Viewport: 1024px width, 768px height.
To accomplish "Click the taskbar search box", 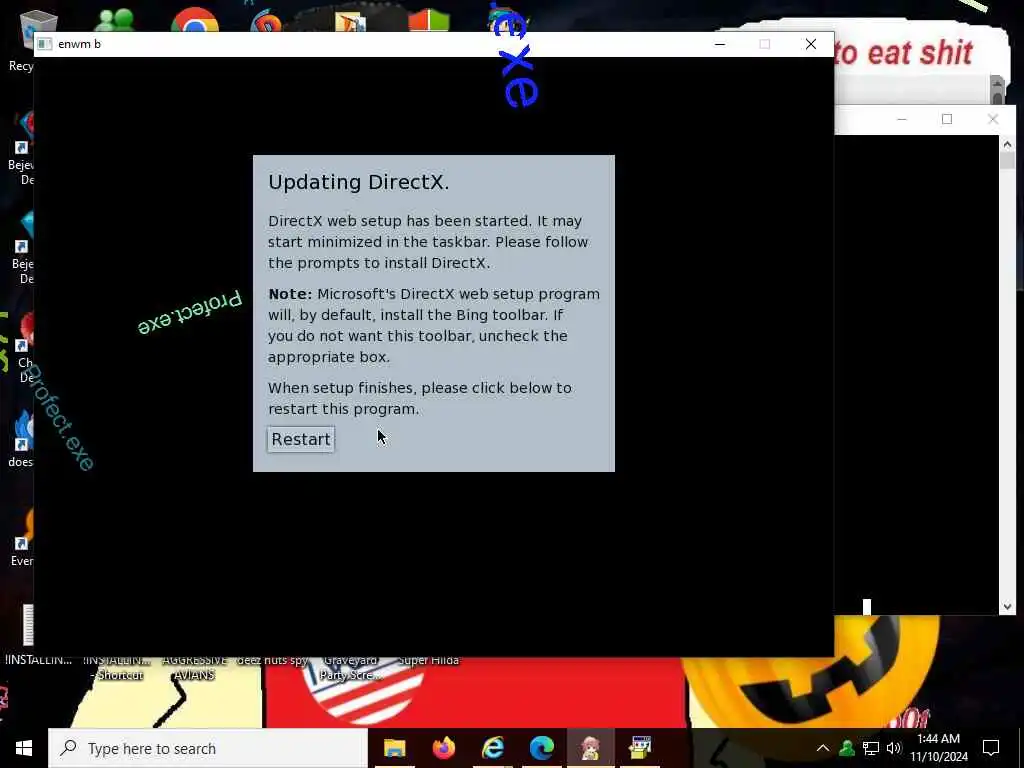I will 208,748.
